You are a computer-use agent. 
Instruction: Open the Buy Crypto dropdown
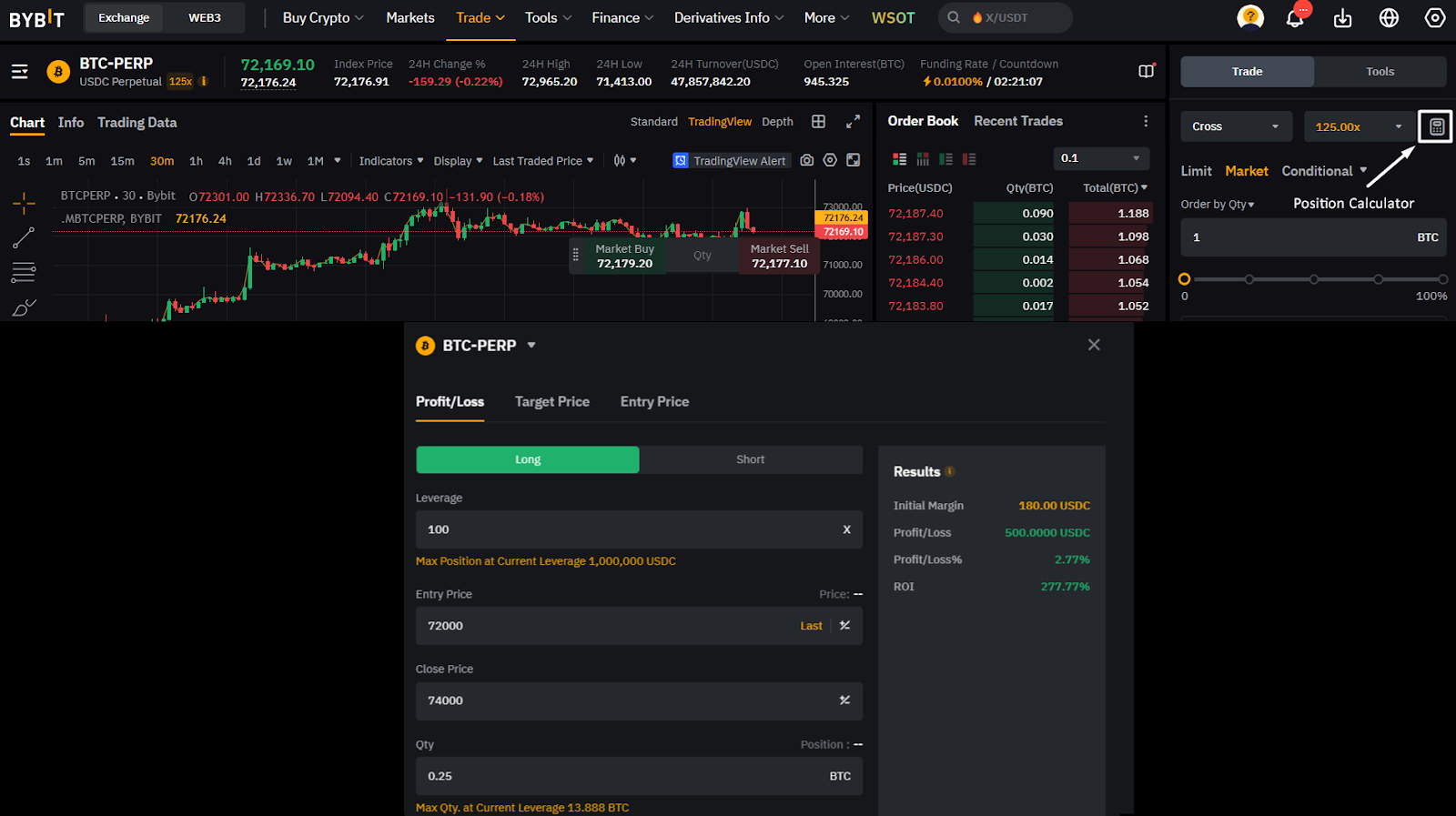click(x=323, y=18)
